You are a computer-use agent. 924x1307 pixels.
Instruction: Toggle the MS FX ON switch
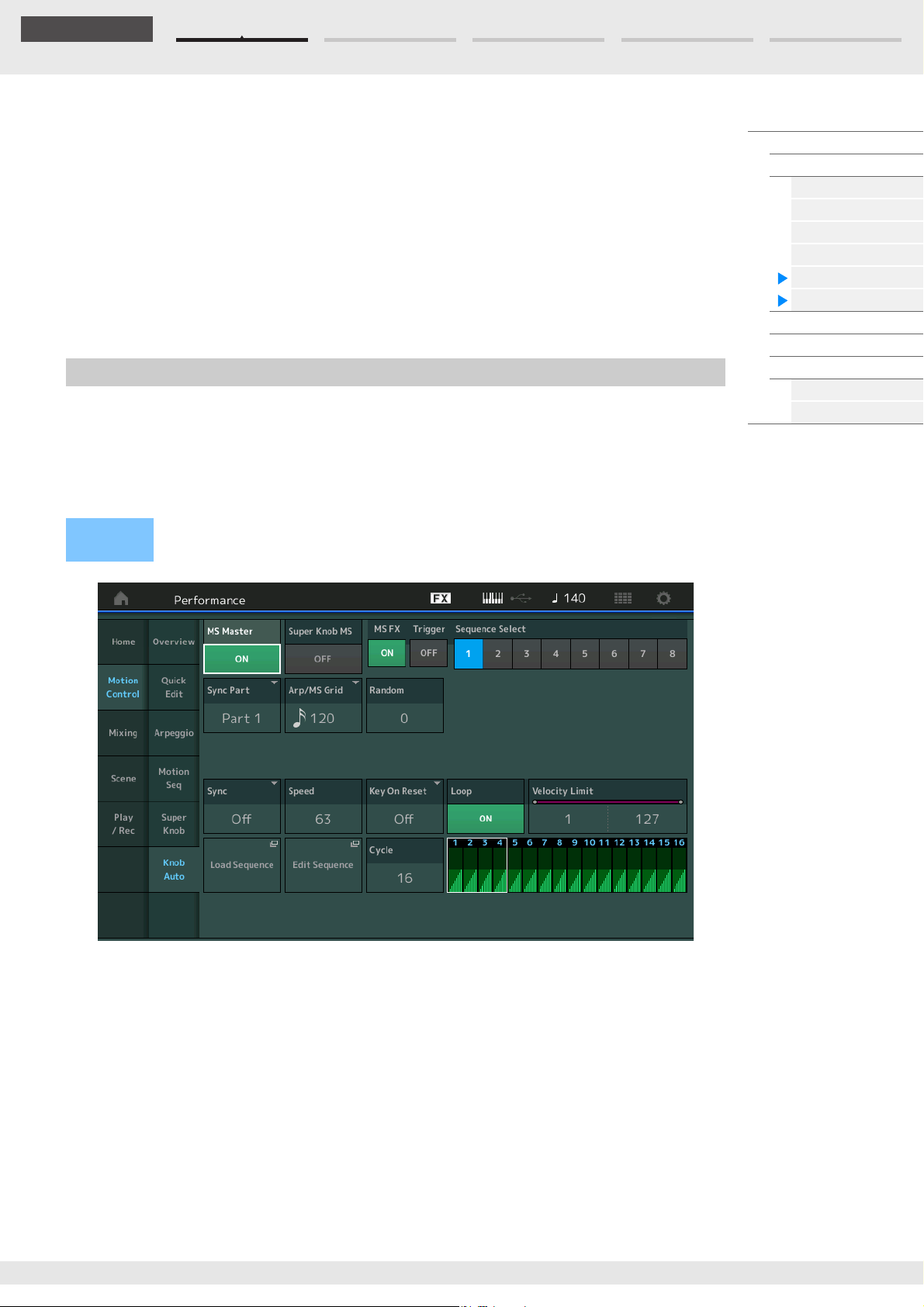click(387, 653)
